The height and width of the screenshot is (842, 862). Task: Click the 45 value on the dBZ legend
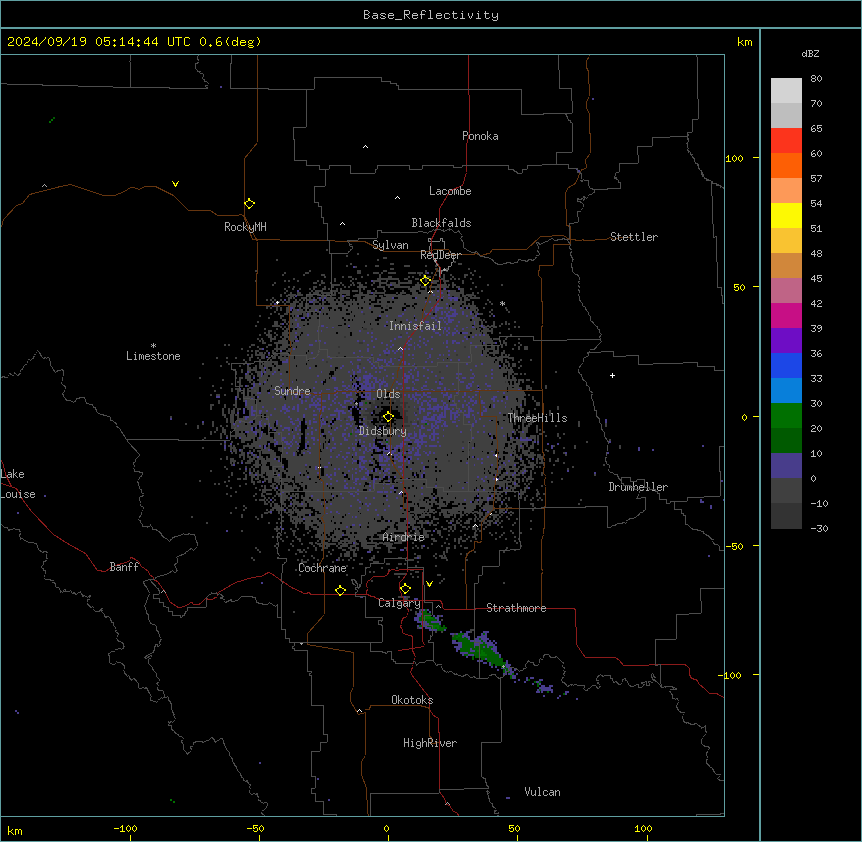pos(816,278)
